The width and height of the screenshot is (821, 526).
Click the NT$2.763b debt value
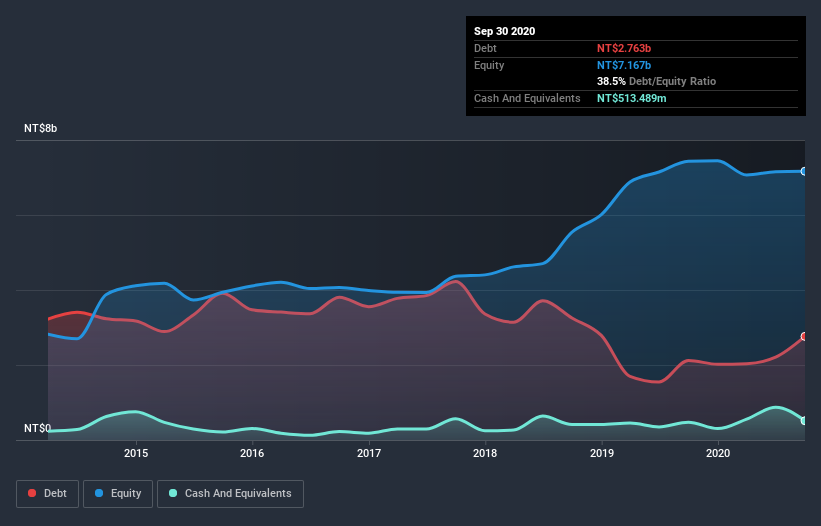pyautogui.click(x=624, y=48)
